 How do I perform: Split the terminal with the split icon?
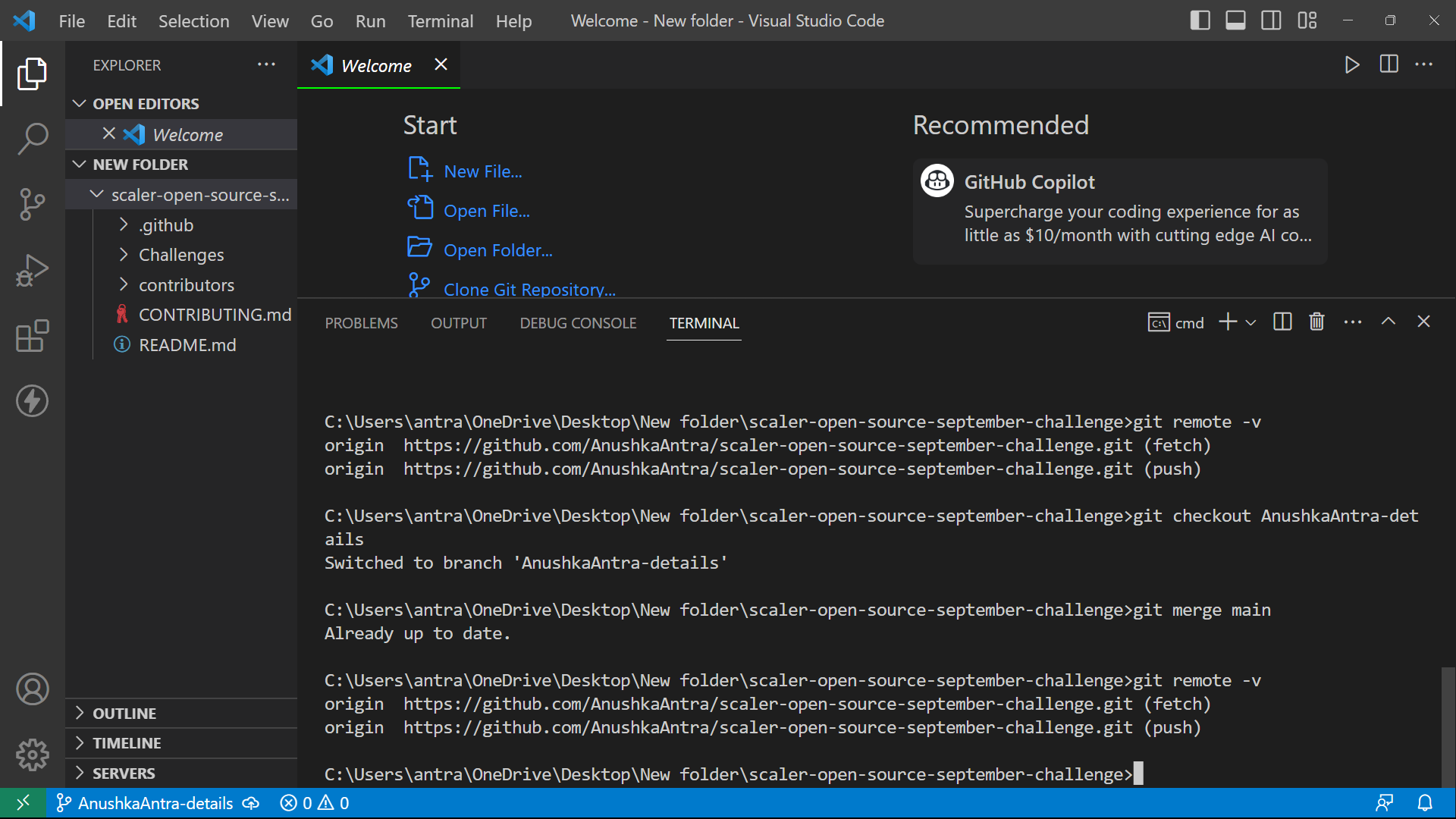click(x=1282, y=322)
